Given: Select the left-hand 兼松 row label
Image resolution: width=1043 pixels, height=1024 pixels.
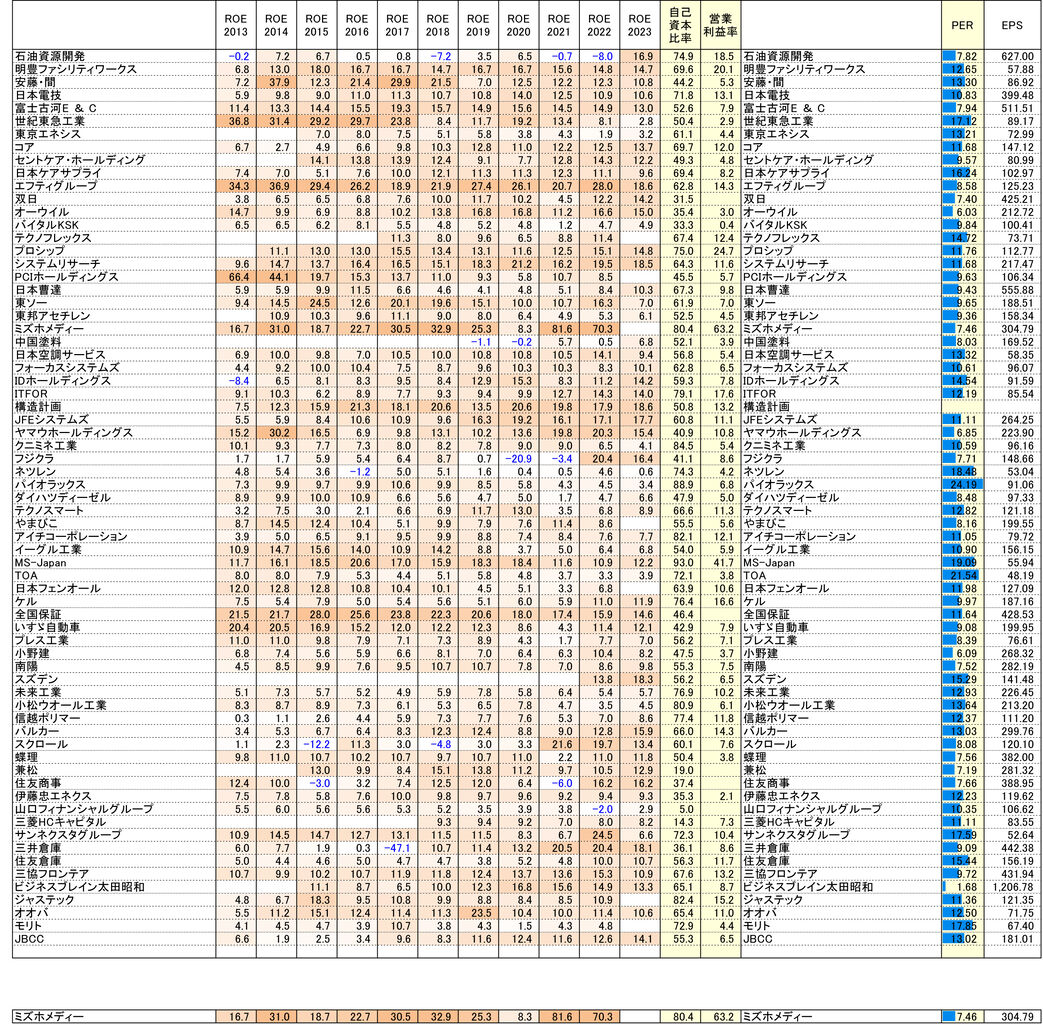Looking at the screenshot, I should (x=26, y=770).
